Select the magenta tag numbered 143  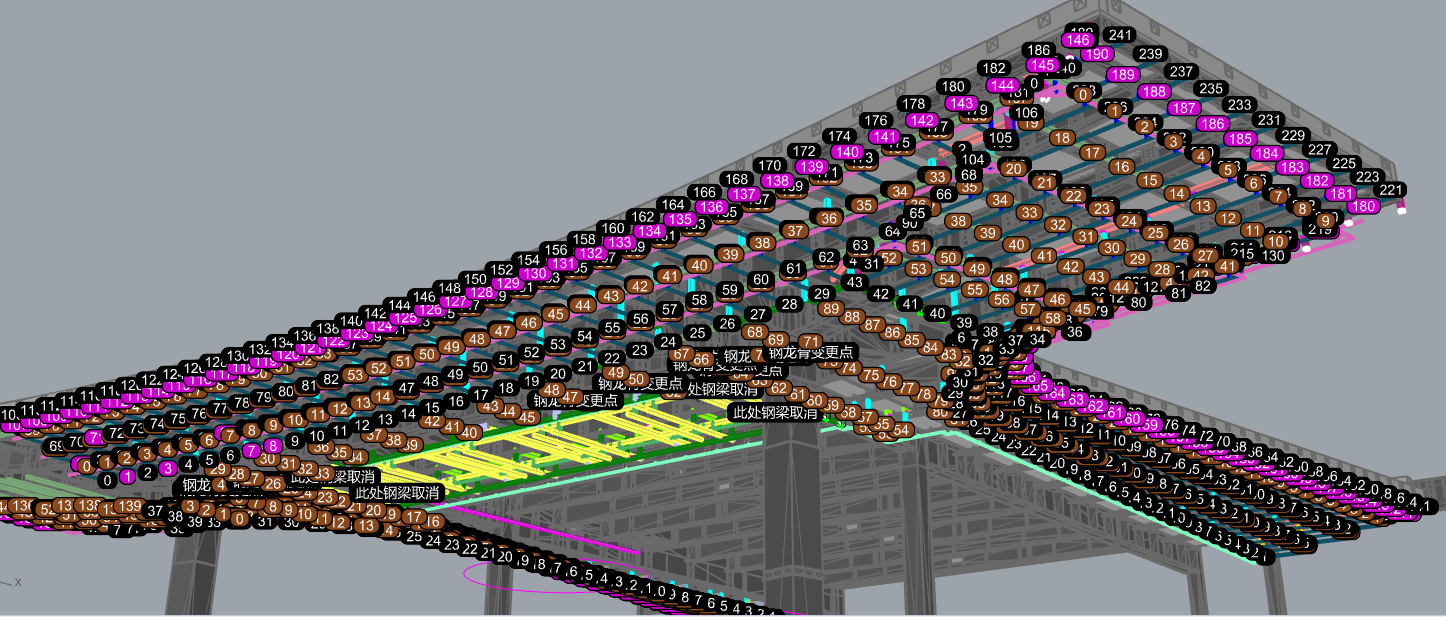(961, 103)
